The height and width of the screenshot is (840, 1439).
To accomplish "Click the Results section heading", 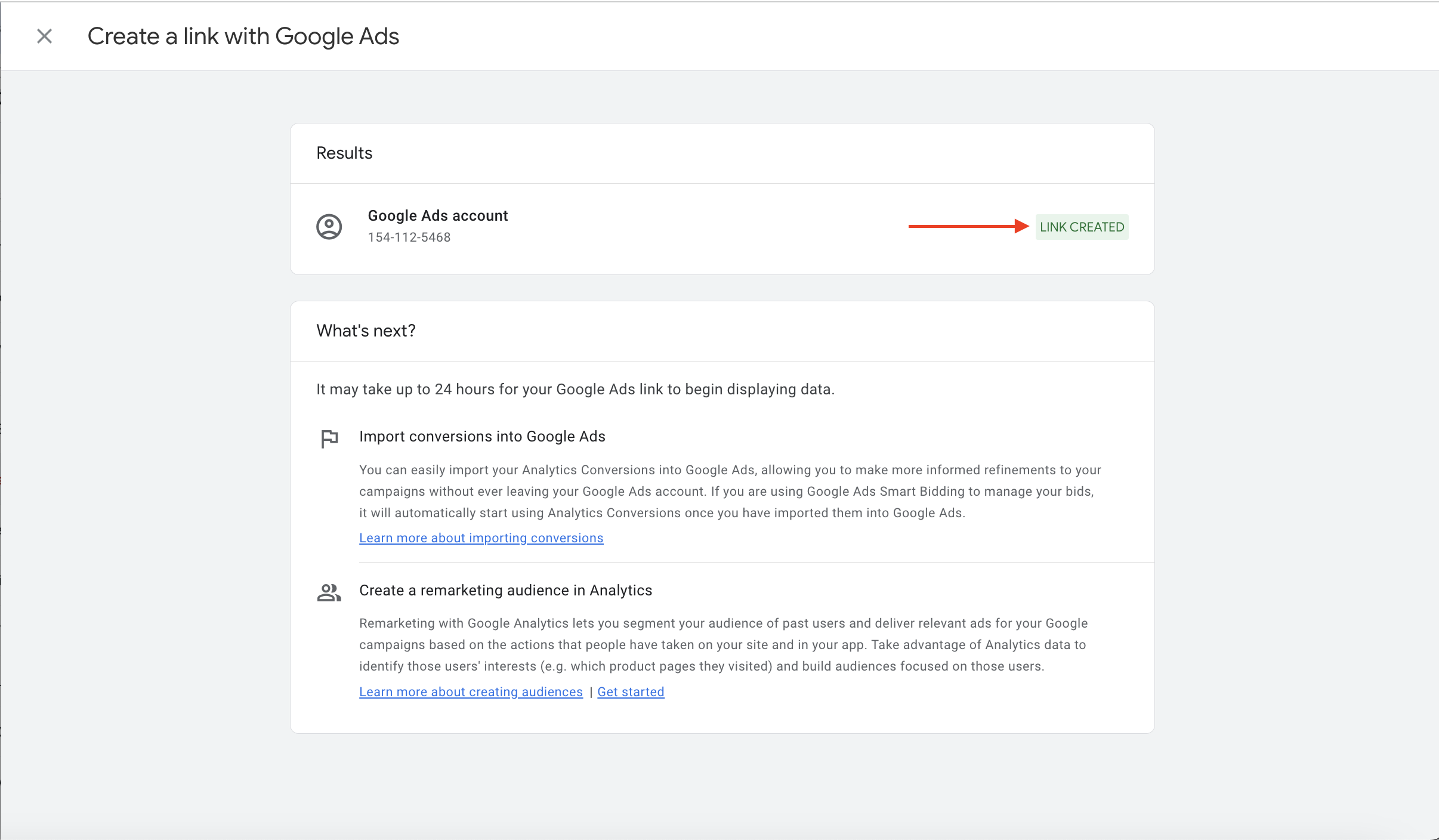I will tap(344, 153).
